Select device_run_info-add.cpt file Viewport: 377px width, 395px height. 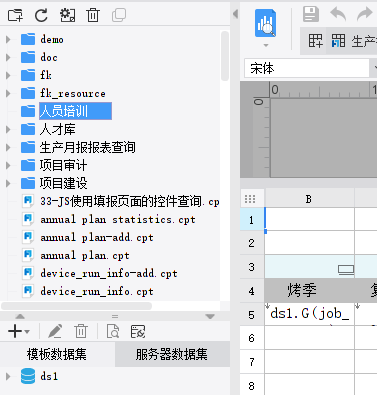point(109,273)
